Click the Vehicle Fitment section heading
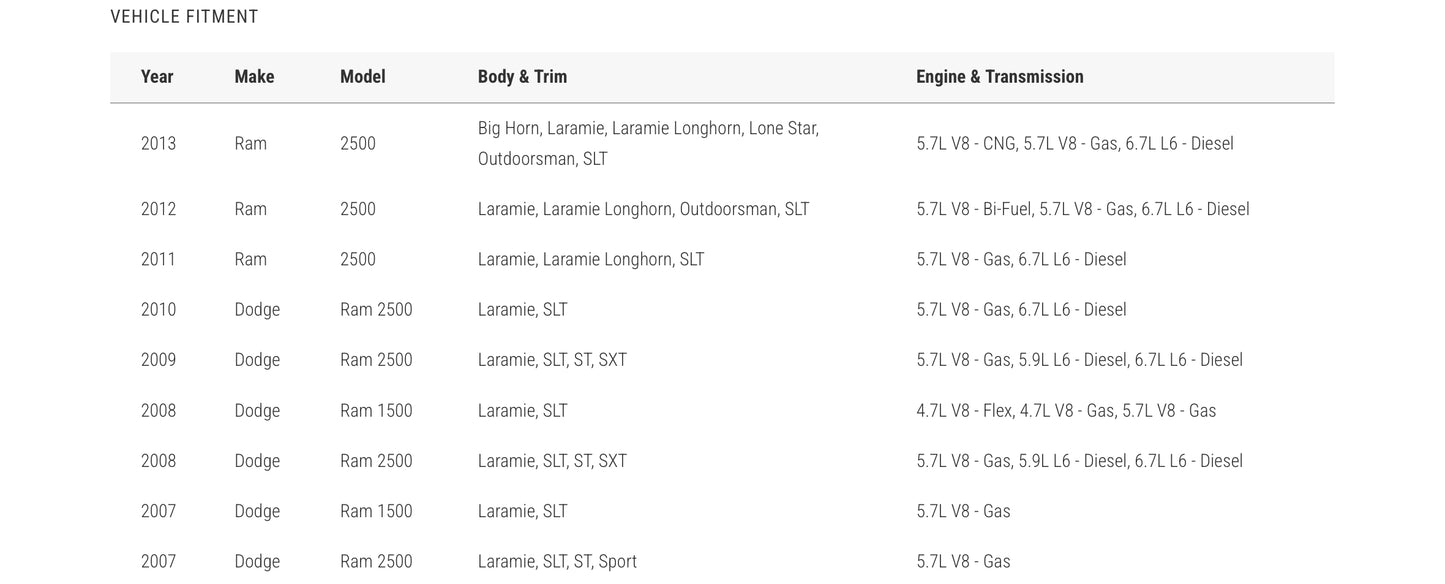Viewport: 1445px width, 584px height. (184, 17)
